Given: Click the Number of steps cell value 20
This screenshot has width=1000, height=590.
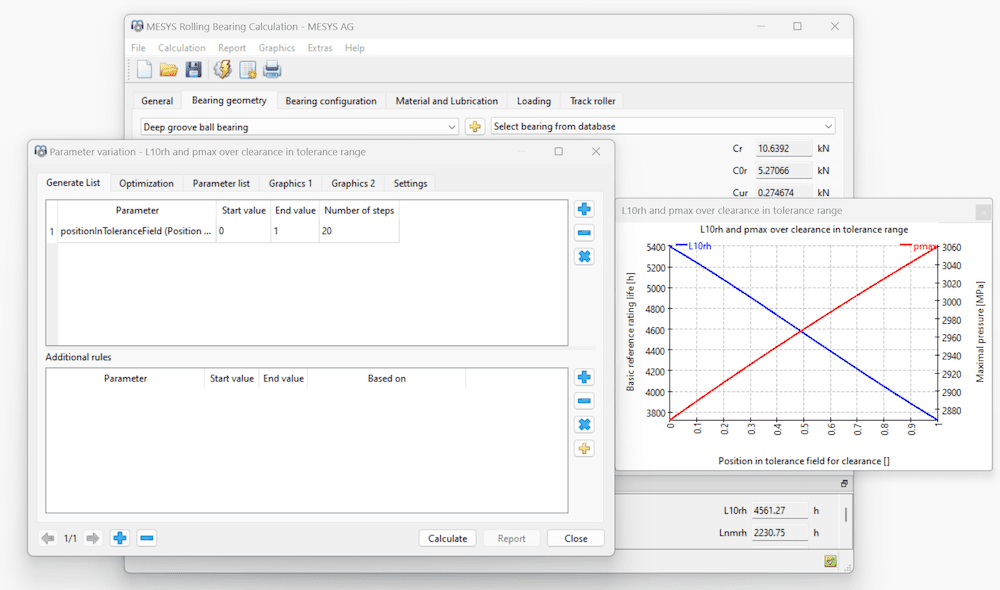Looking at the screenshot, I should pyautogui.click(x=358, y=231).
